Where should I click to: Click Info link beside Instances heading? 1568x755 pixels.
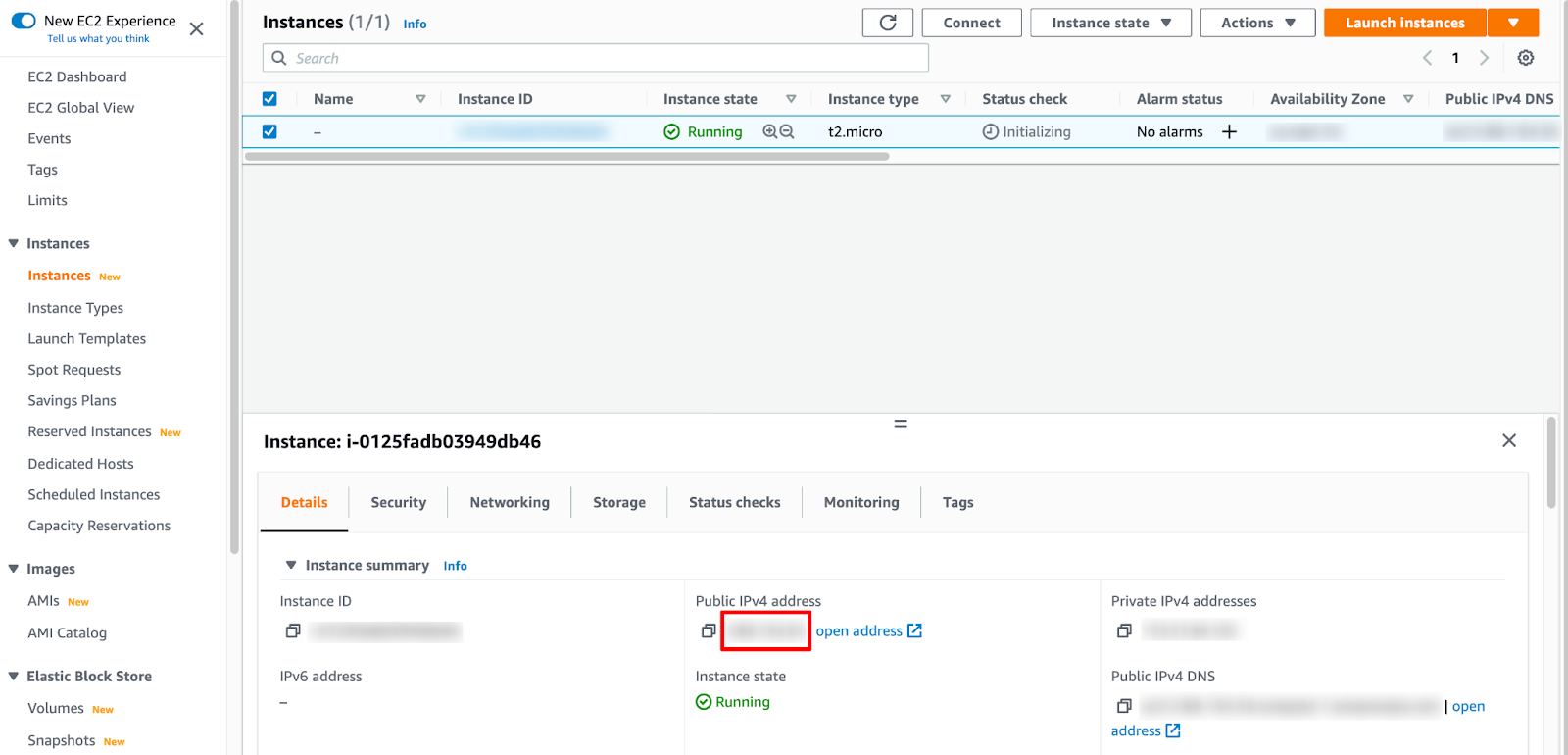pos(415,24)
